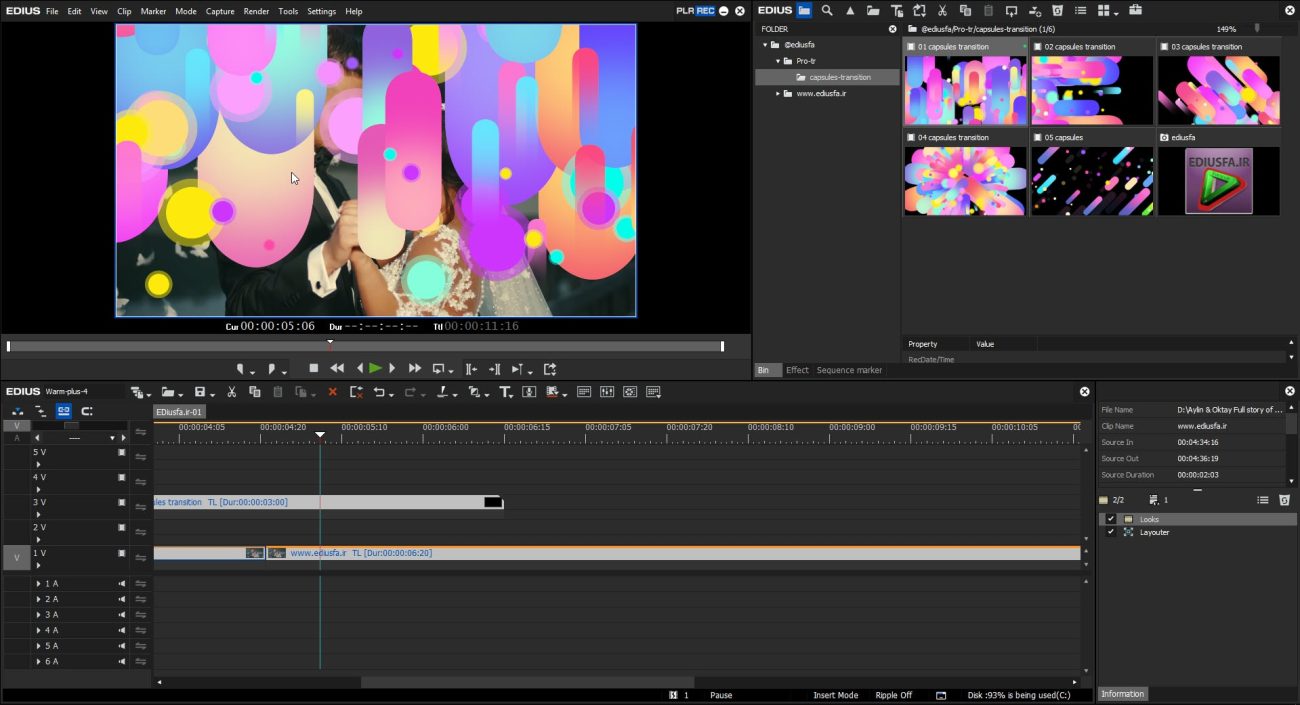Toggle the Audio Mixer icon

(606, 392)
